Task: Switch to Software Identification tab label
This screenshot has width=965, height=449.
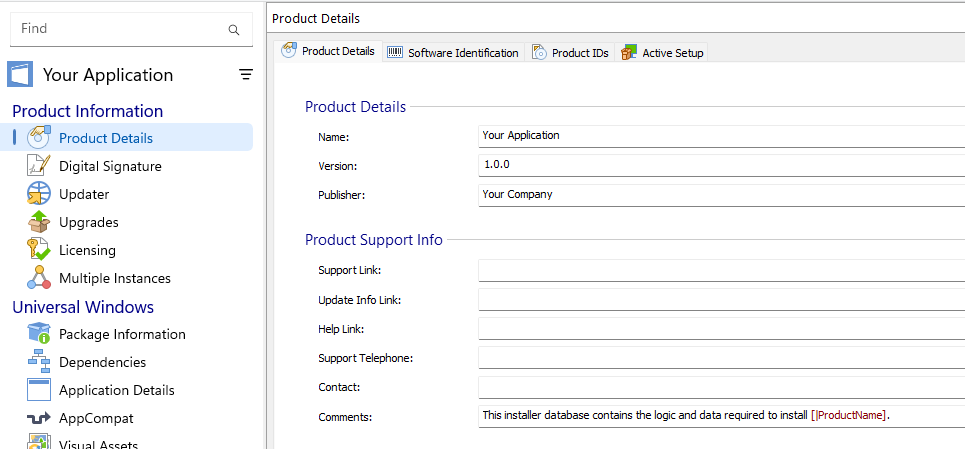Action: tap(463, 53)
